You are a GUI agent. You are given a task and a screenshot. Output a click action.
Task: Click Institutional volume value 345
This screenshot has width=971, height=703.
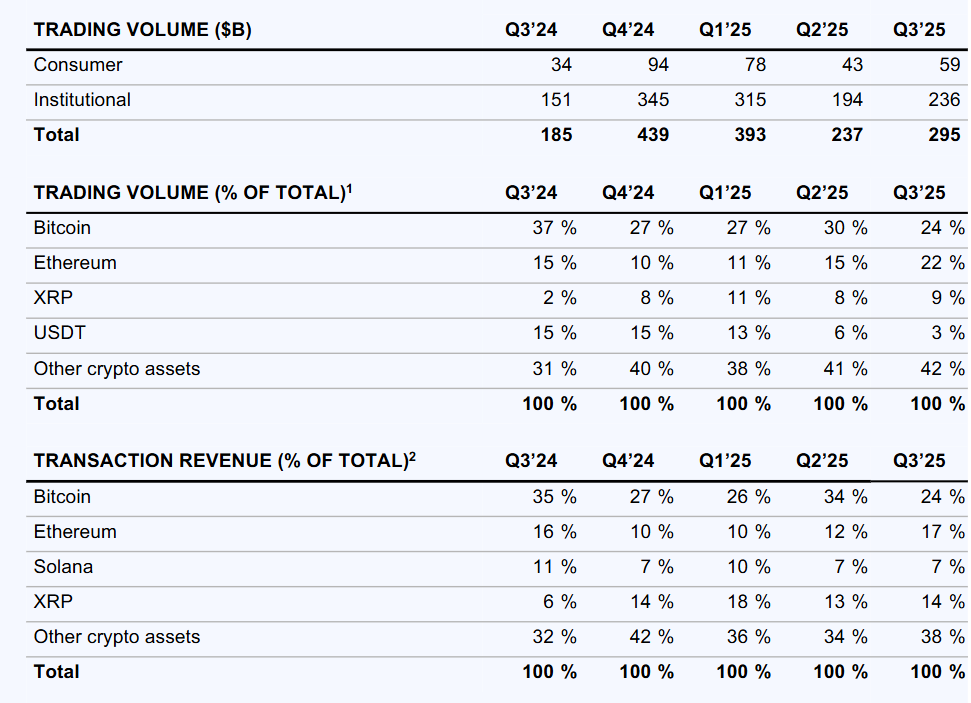[653, 100]
